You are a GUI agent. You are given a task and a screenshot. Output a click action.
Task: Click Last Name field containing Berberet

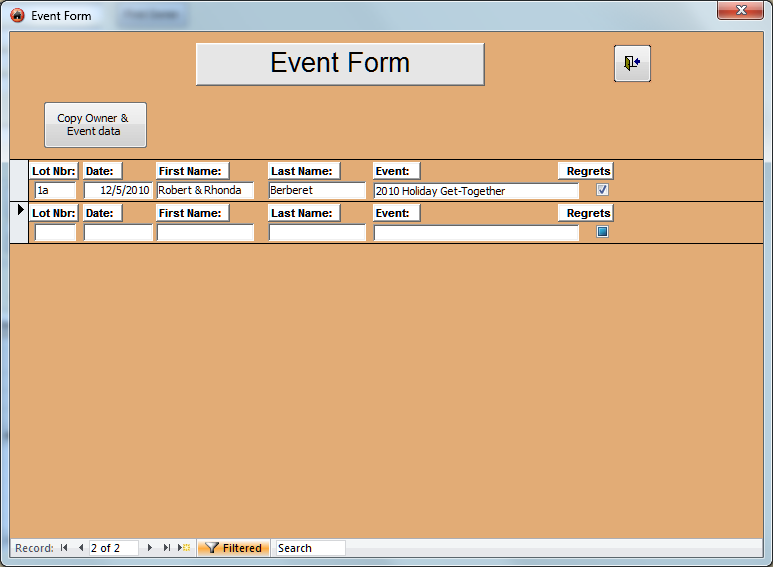tap(317, 191)
